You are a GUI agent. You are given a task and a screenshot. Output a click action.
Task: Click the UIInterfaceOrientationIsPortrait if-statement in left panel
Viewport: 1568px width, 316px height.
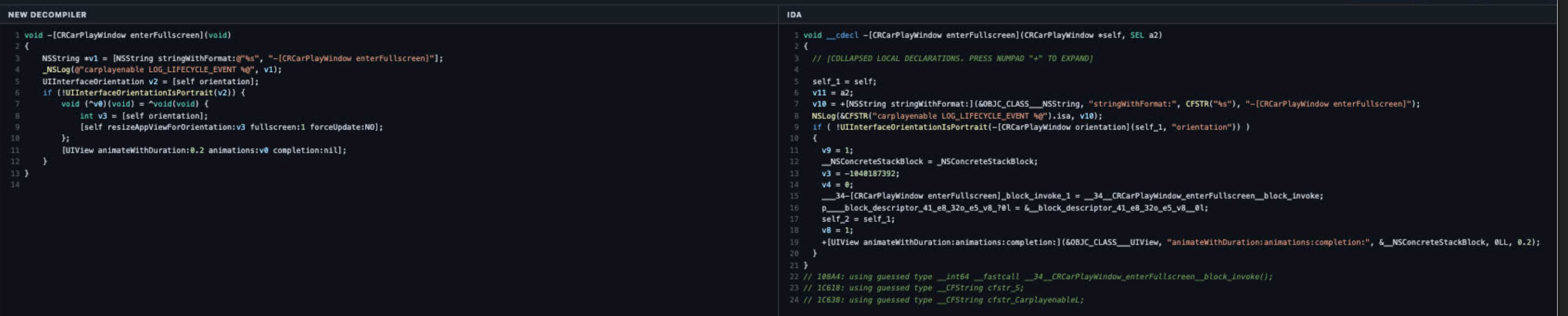[x=144, y=92]
